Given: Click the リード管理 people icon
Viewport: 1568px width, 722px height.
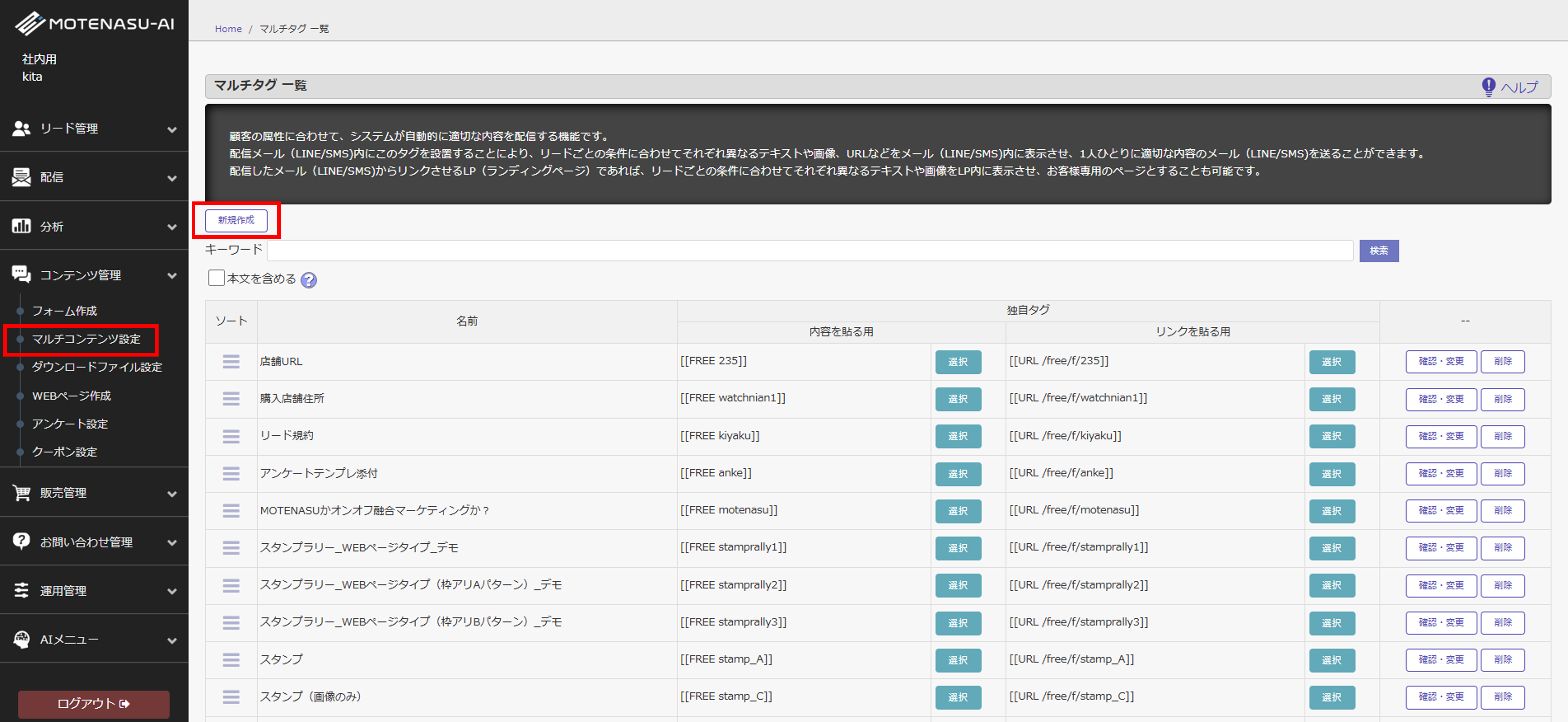Looking at the screenshot, I should [x=21, y=128].
